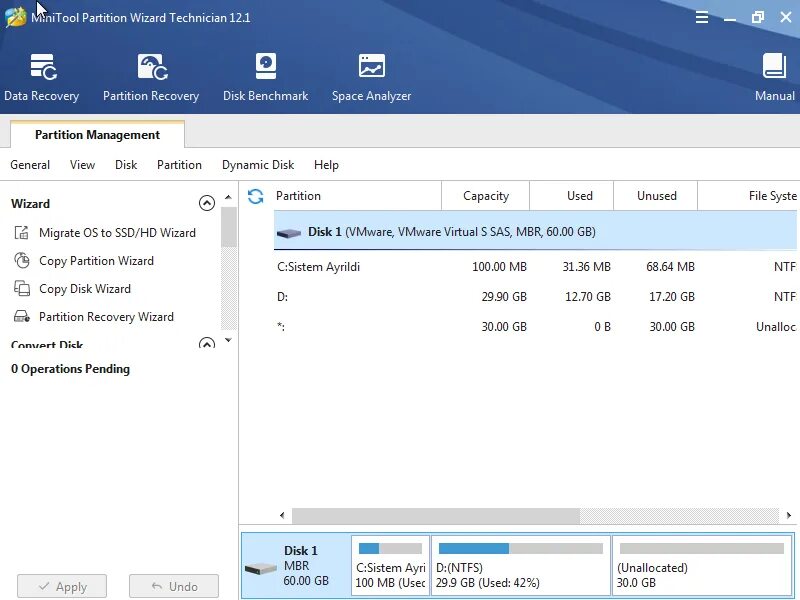Click the Disk 1 MBR 60.00 GB label in the disk map
Viewport: 800px width, 600px height.
tap(306, 565)
